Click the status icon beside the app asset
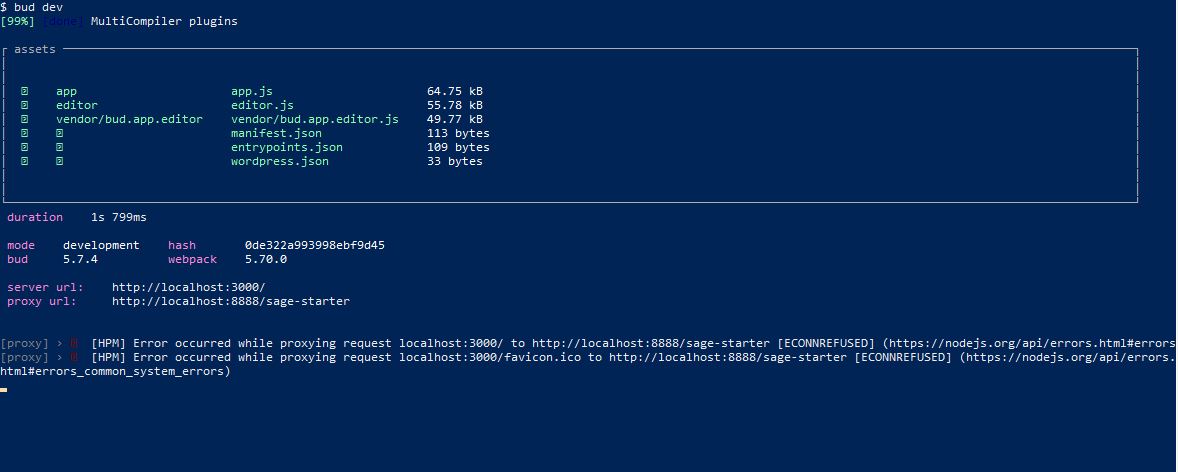Viewport: 1178px width, 472px height. [25, 91]
